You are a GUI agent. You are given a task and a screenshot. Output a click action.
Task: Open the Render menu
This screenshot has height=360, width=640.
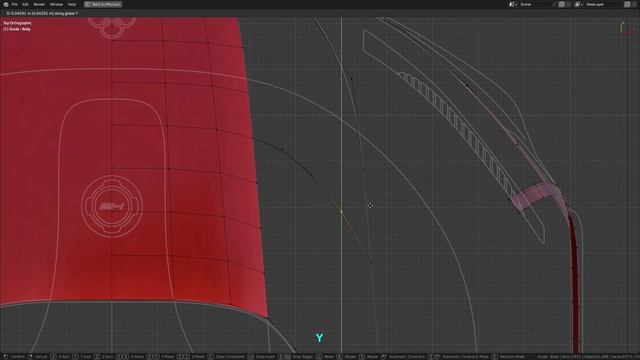[39, 4]
